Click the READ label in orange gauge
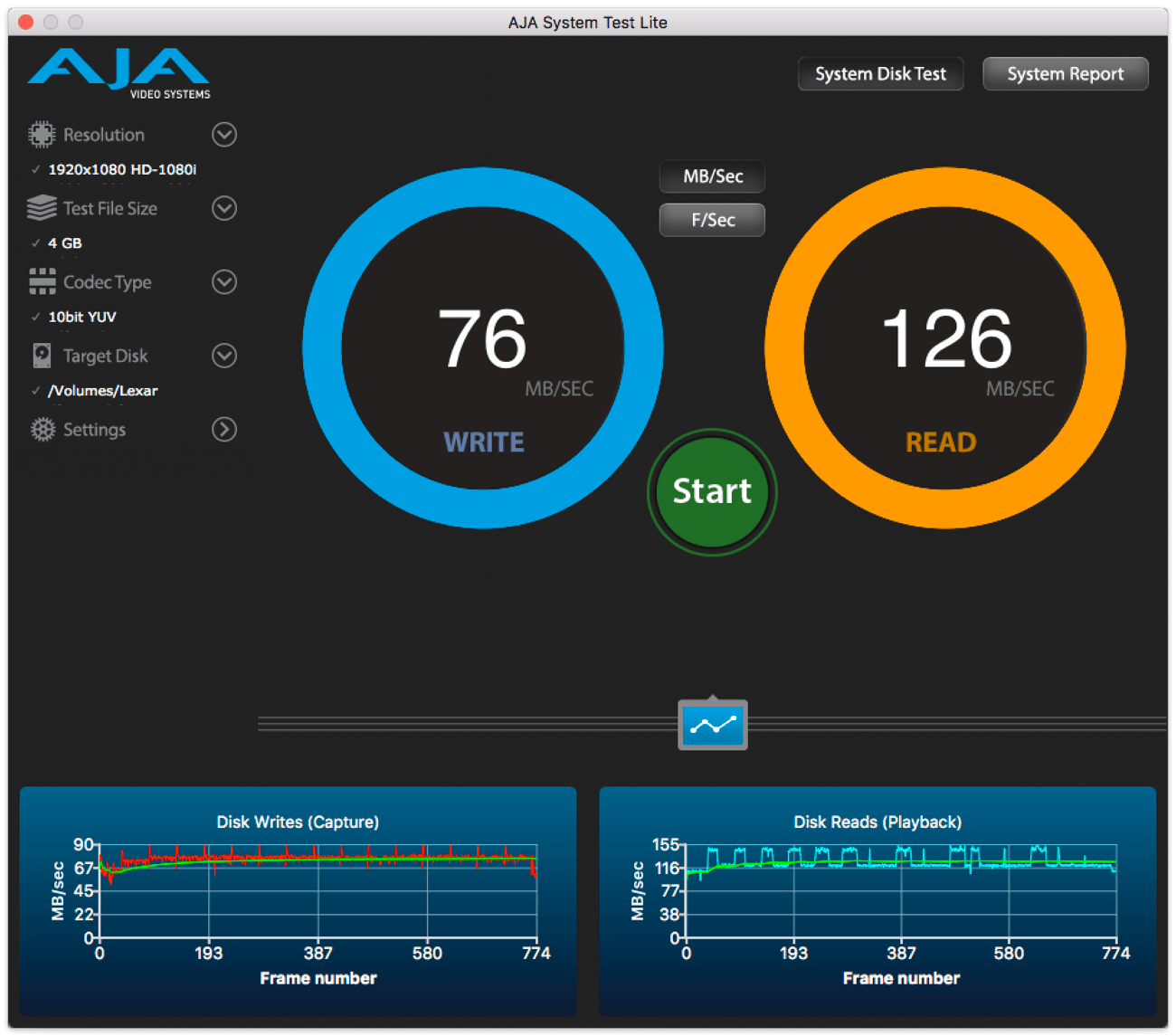 click(941, 442)
